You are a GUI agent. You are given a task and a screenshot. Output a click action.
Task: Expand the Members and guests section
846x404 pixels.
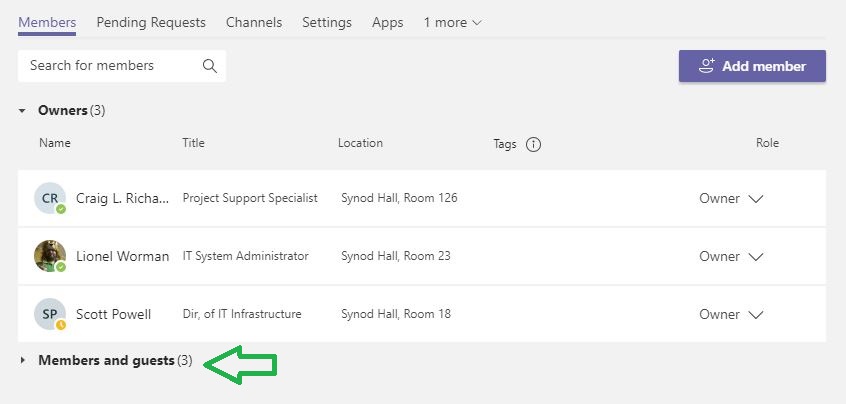[22, 360]
